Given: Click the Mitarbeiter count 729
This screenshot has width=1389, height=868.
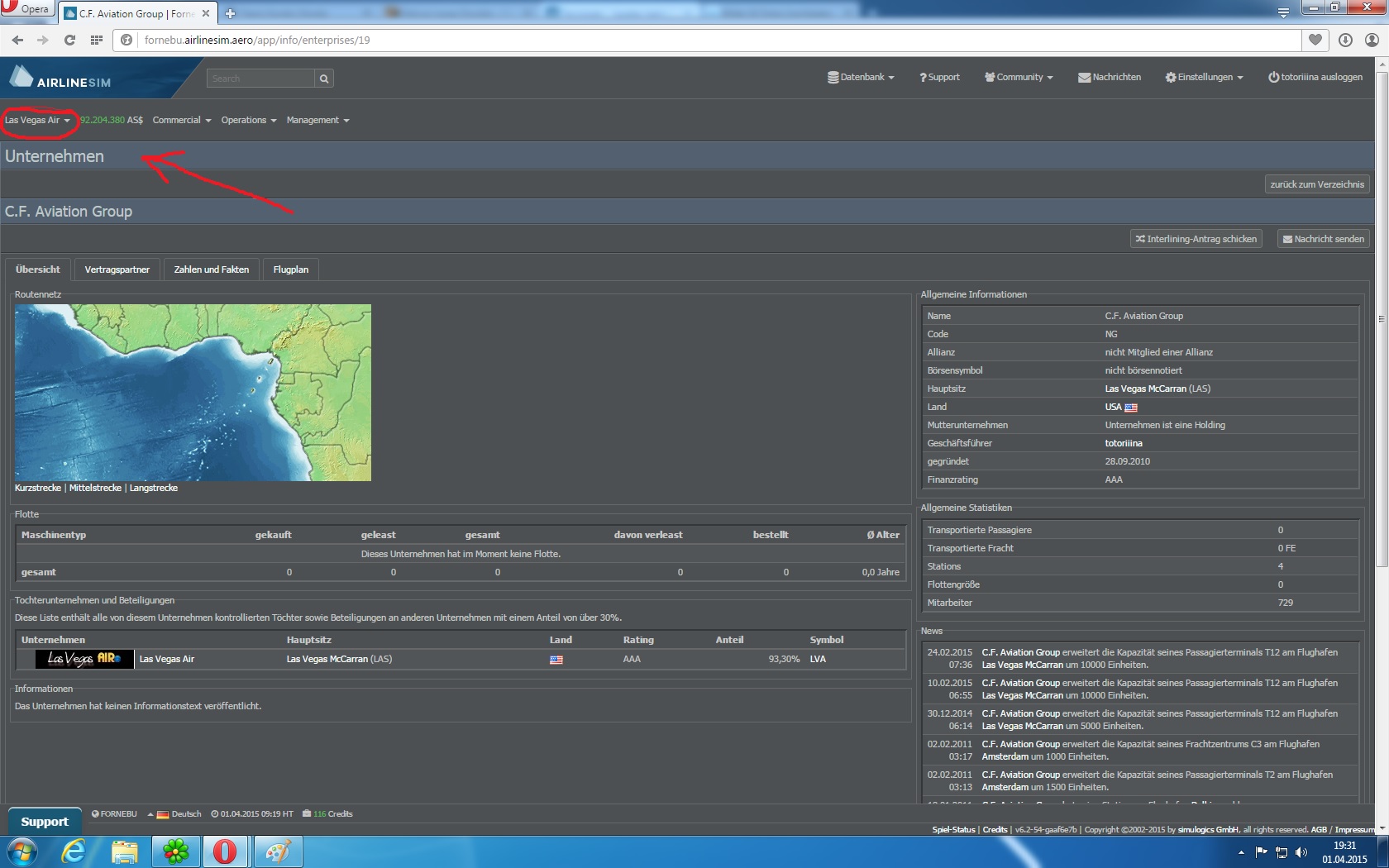Looking at the screenshot, I should (x=1285, y=603).
